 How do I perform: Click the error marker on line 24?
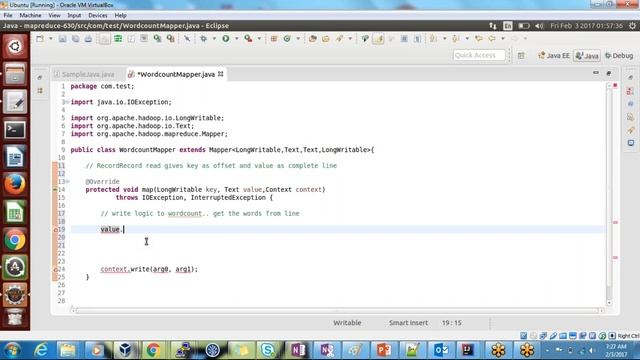[x=55, y=270]
